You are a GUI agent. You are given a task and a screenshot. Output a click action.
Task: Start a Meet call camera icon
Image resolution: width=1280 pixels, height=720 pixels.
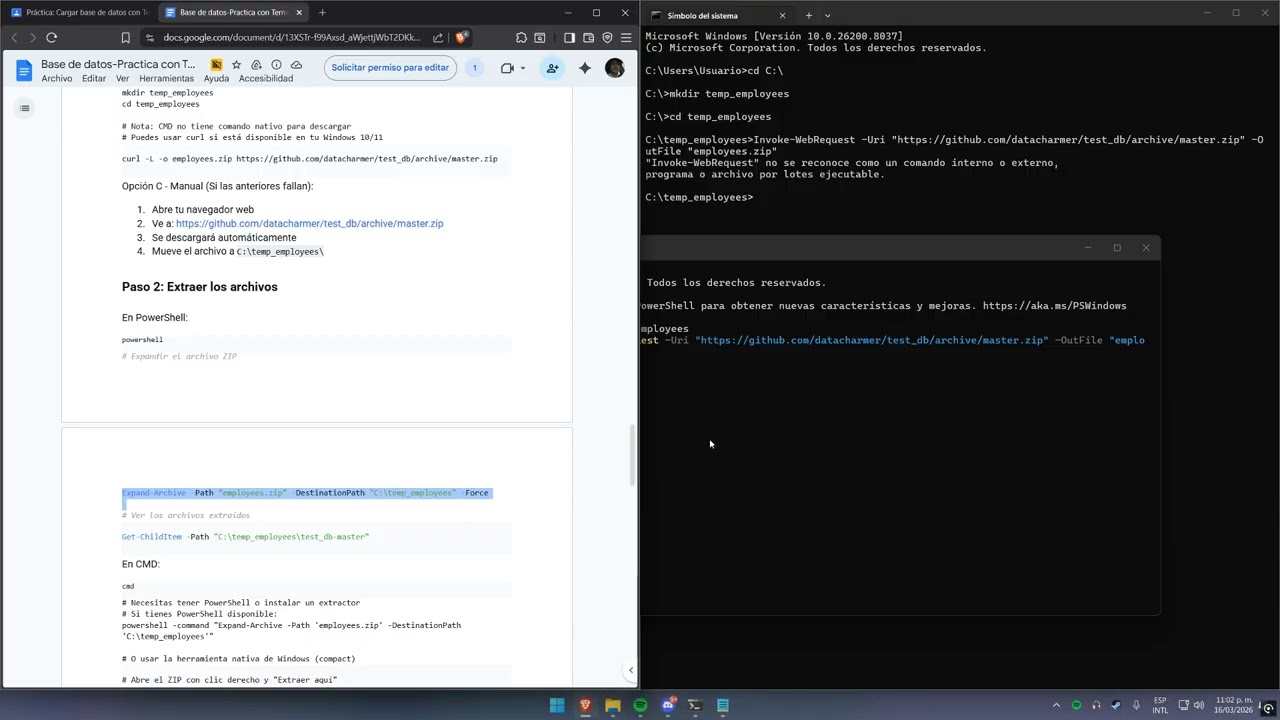507,68
